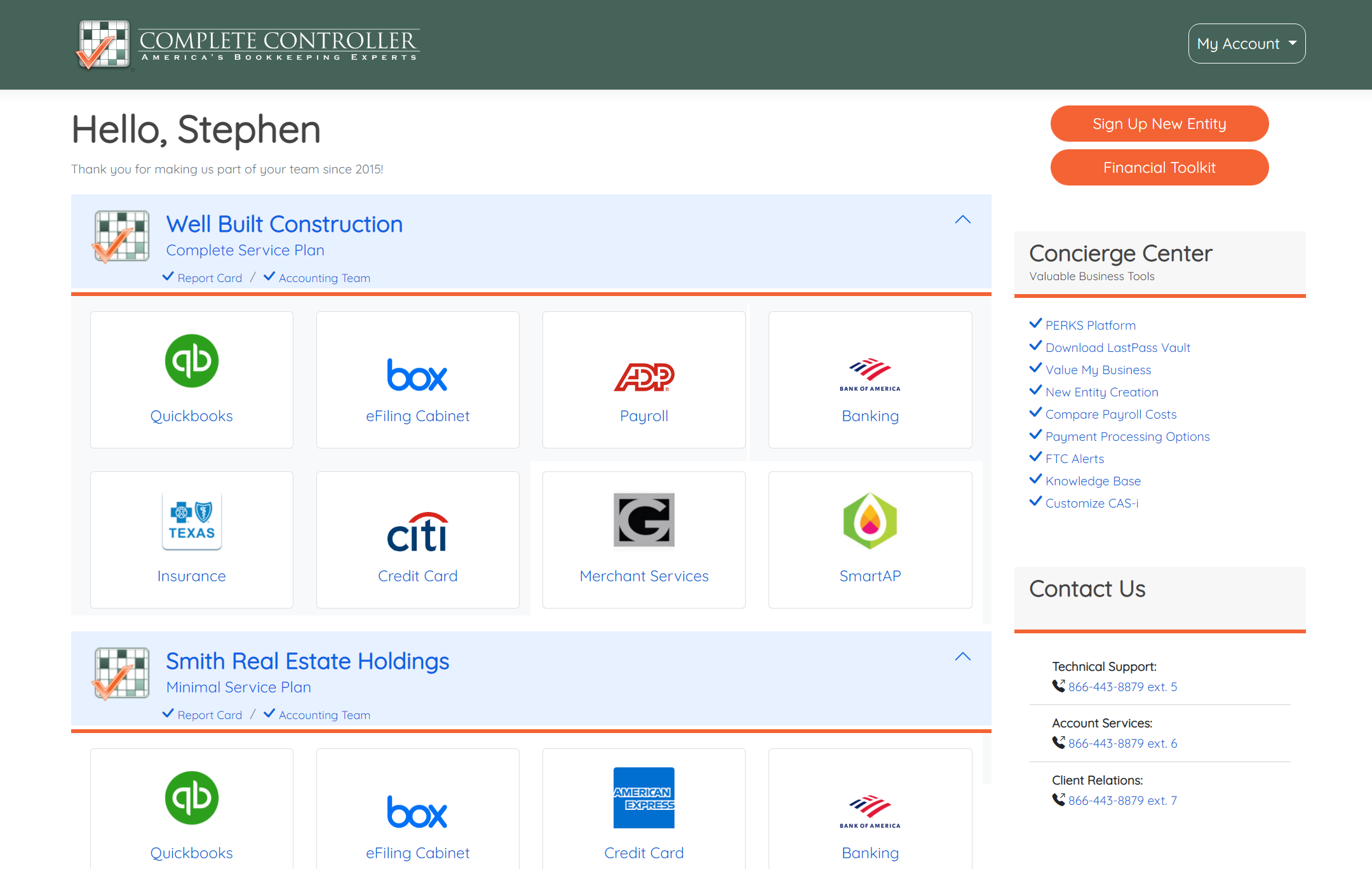Click the Well Built Construction checkerboard logo
This screenshot has height=869, width=1372.
[x=121, y=236]
